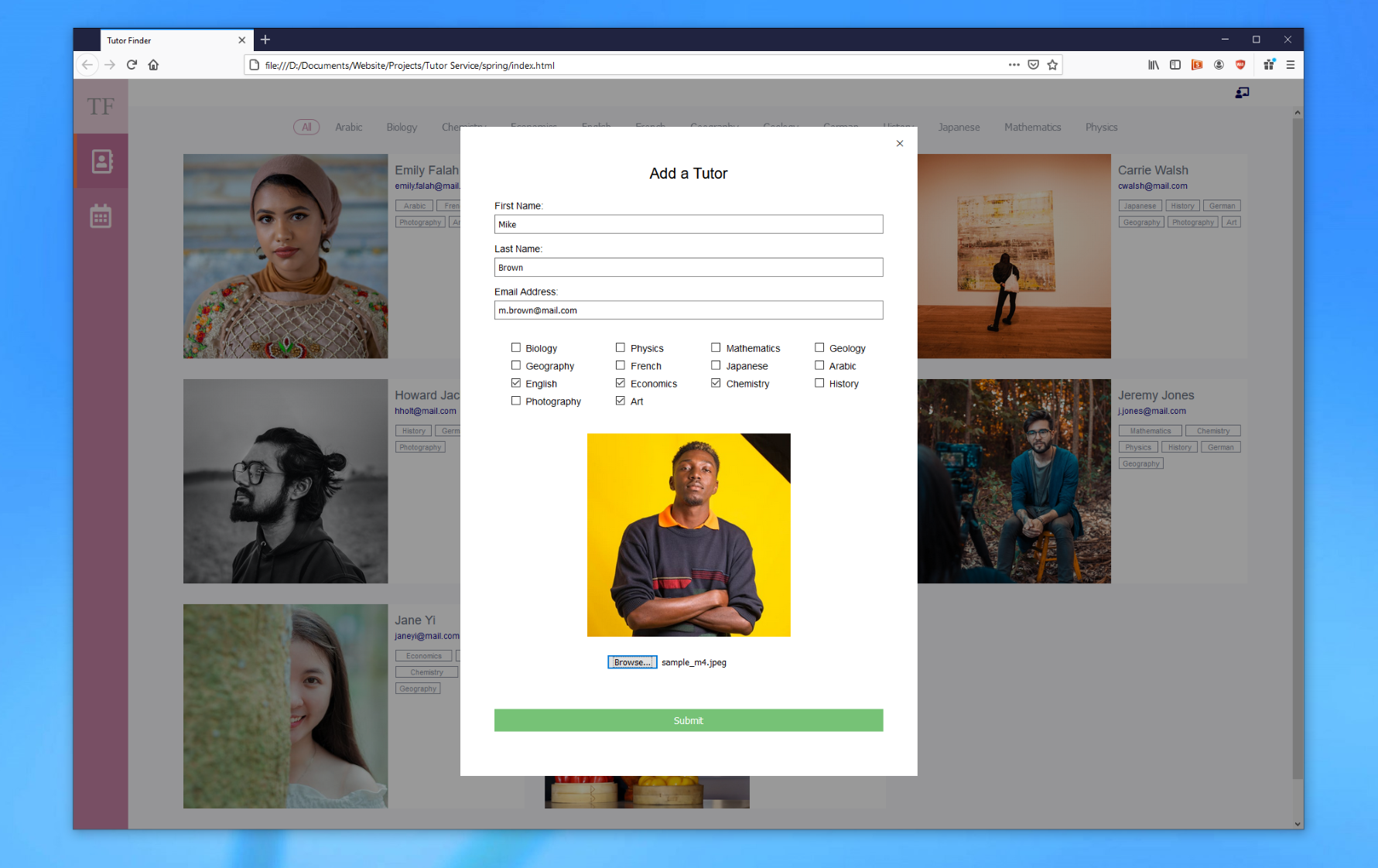Close the Add a Tutor dialog
This screenshot has height=868, width=1378.
click(900, 143)
